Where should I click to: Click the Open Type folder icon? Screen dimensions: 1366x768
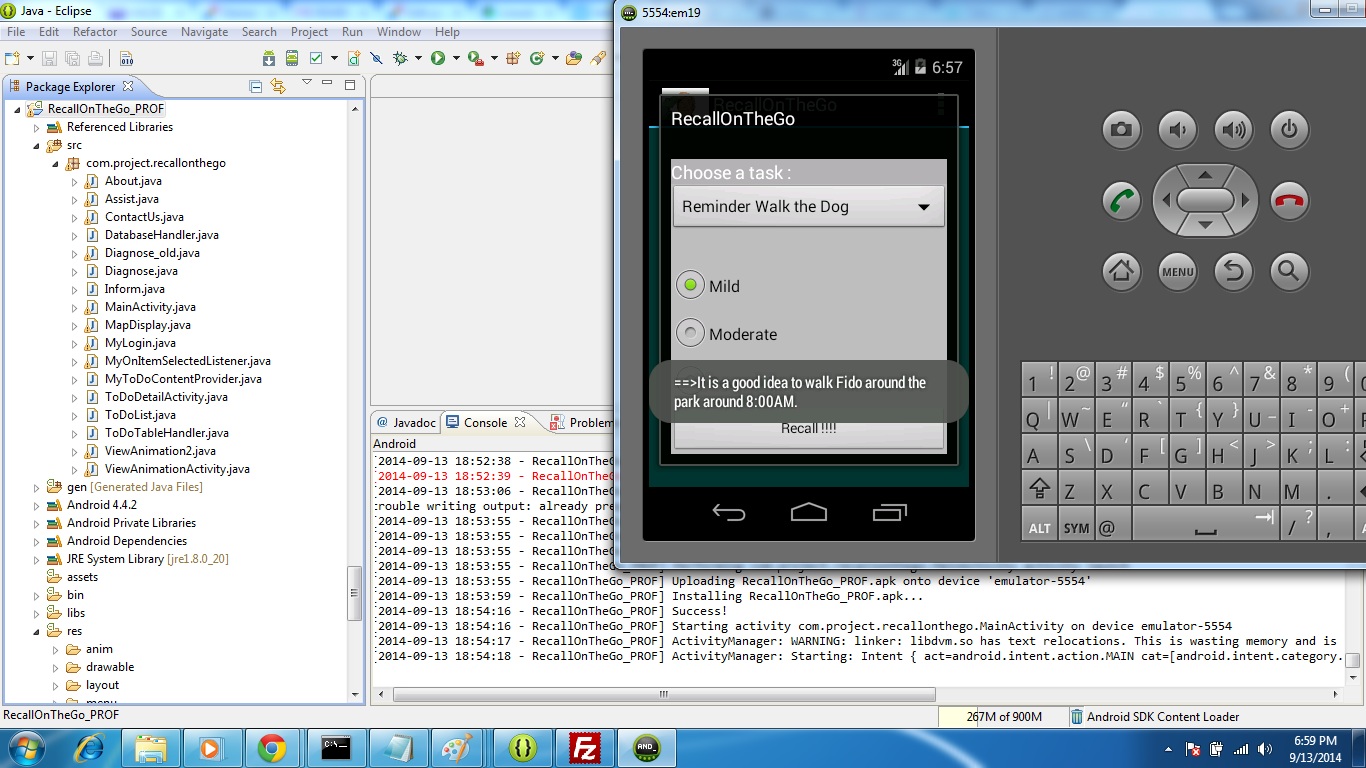pos(573,59)
